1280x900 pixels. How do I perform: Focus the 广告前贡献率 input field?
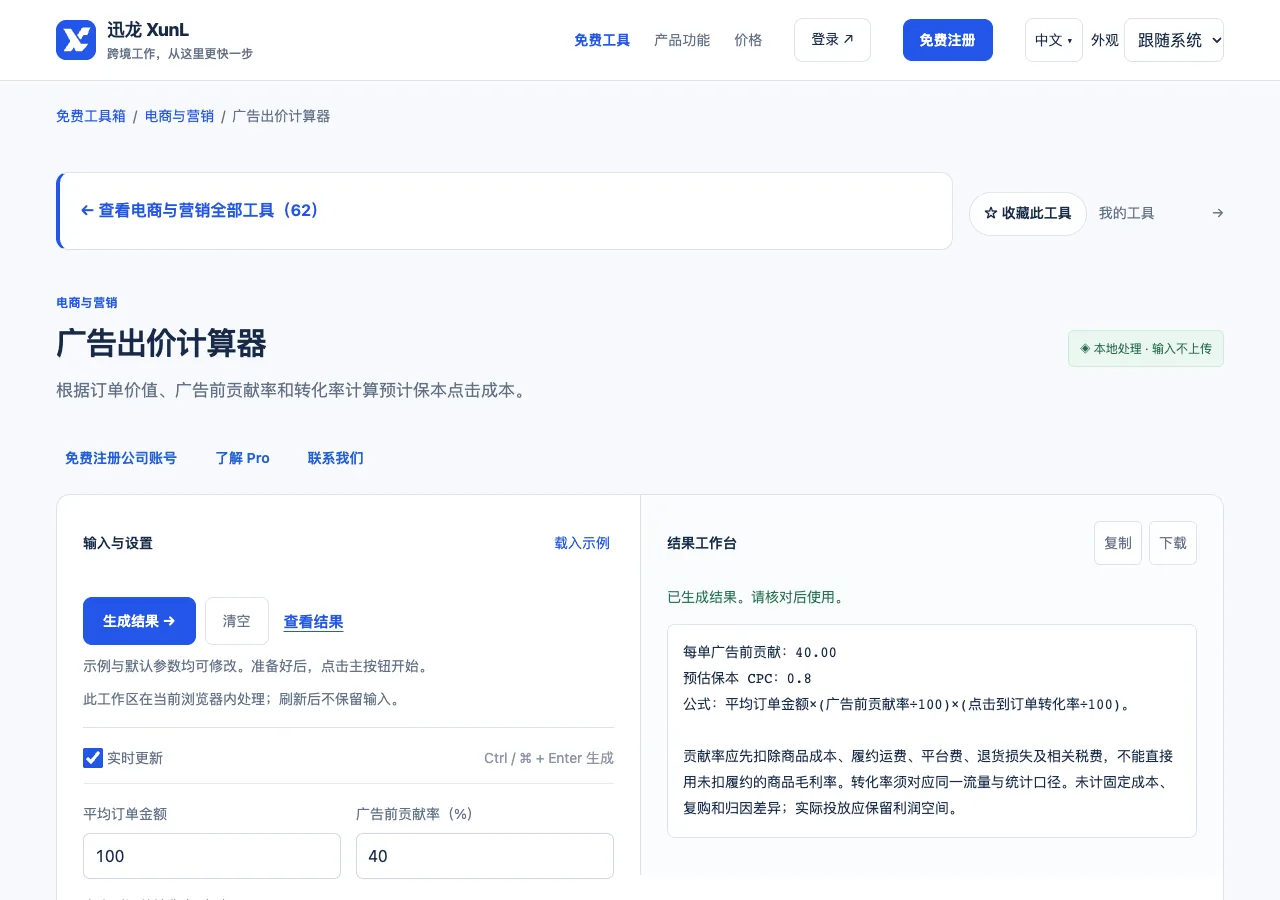pyautogui.click(x=485, y=856)
